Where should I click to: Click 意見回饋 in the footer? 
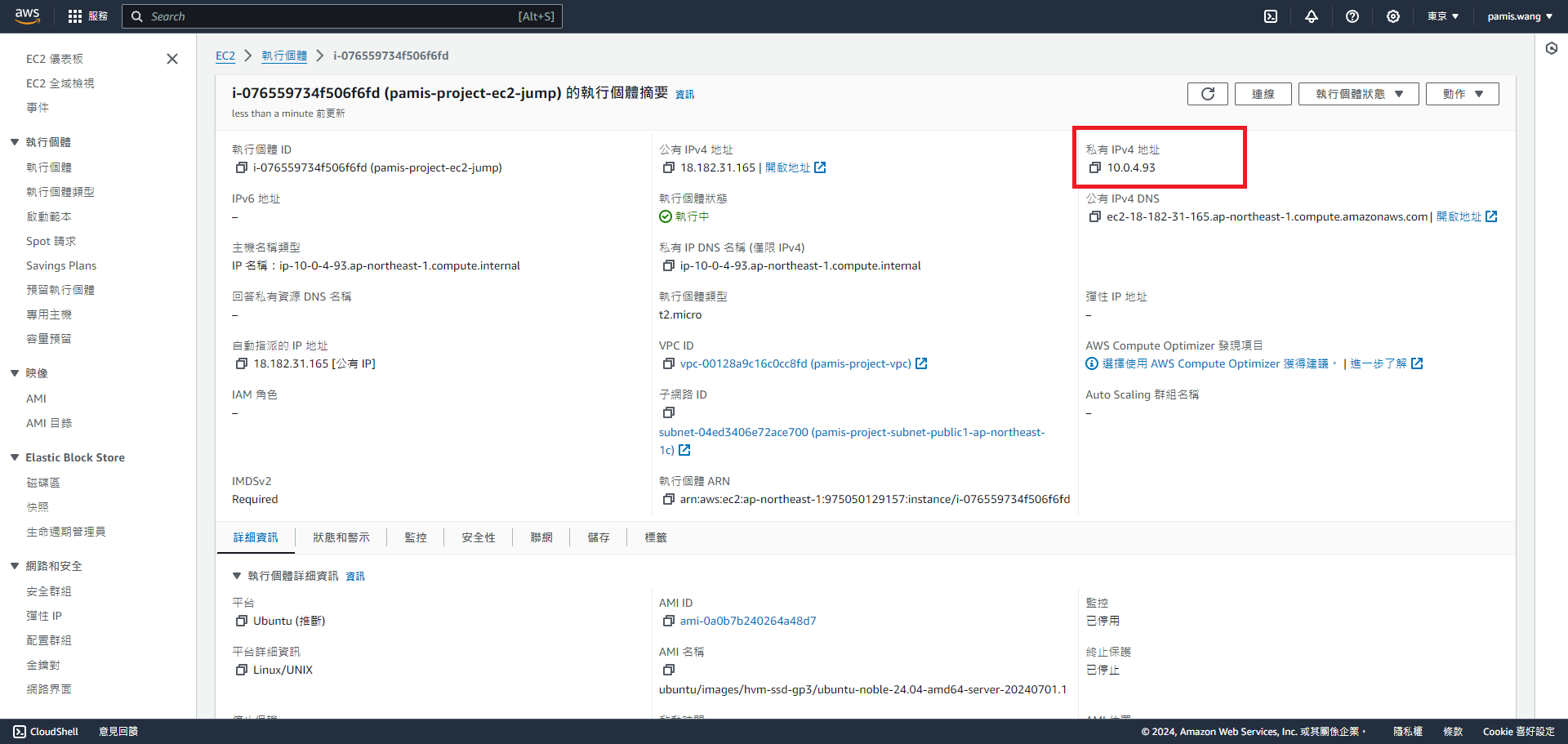pyautogui.click(x=118, y=732)
